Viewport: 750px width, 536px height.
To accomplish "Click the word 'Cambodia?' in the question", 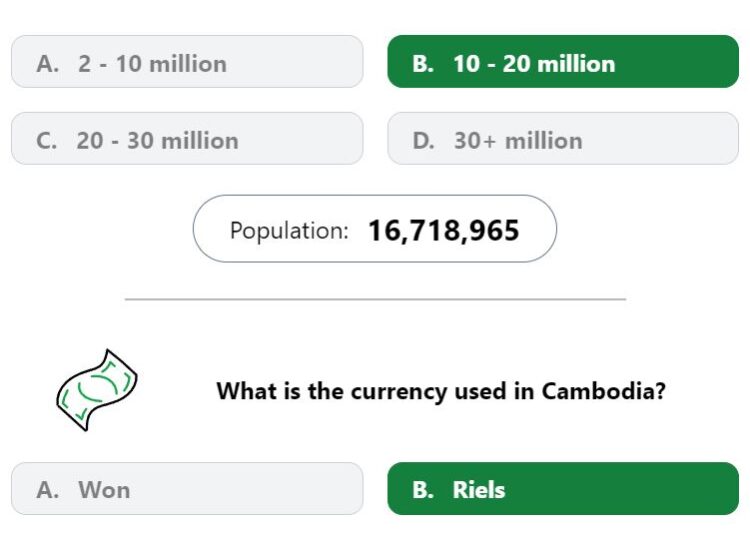I will (x=604, y=391).
